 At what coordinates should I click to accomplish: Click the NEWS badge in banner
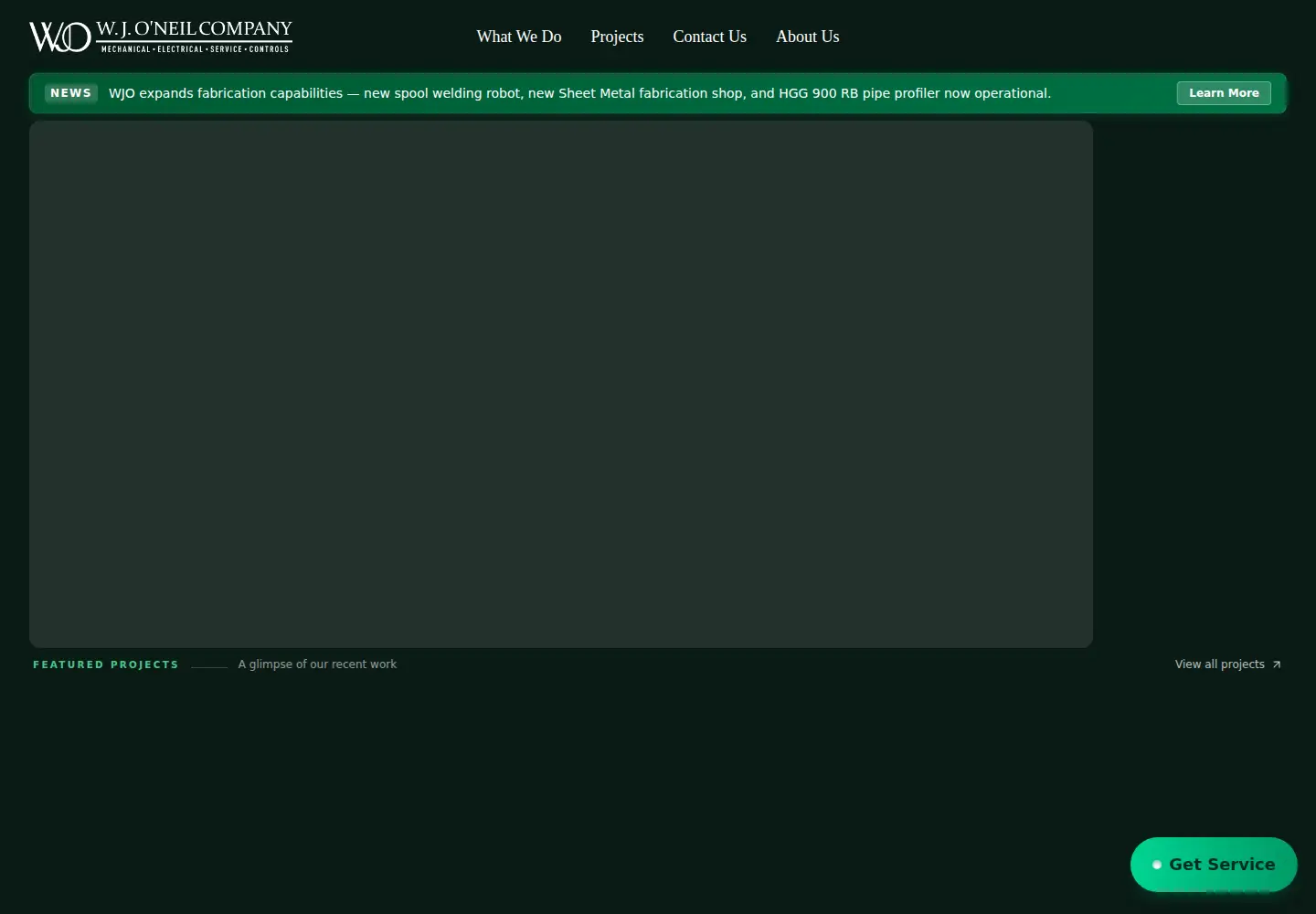(x=71, y=93)
